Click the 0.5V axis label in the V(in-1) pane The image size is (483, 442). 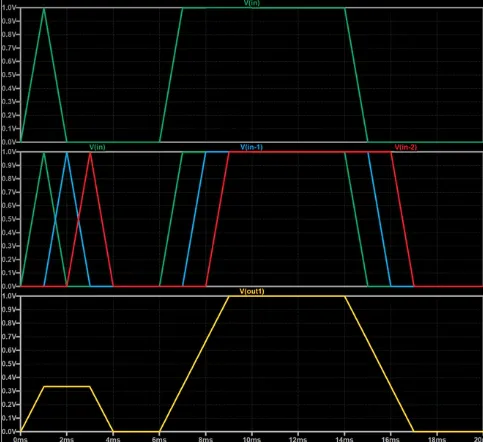pos(9,219)
